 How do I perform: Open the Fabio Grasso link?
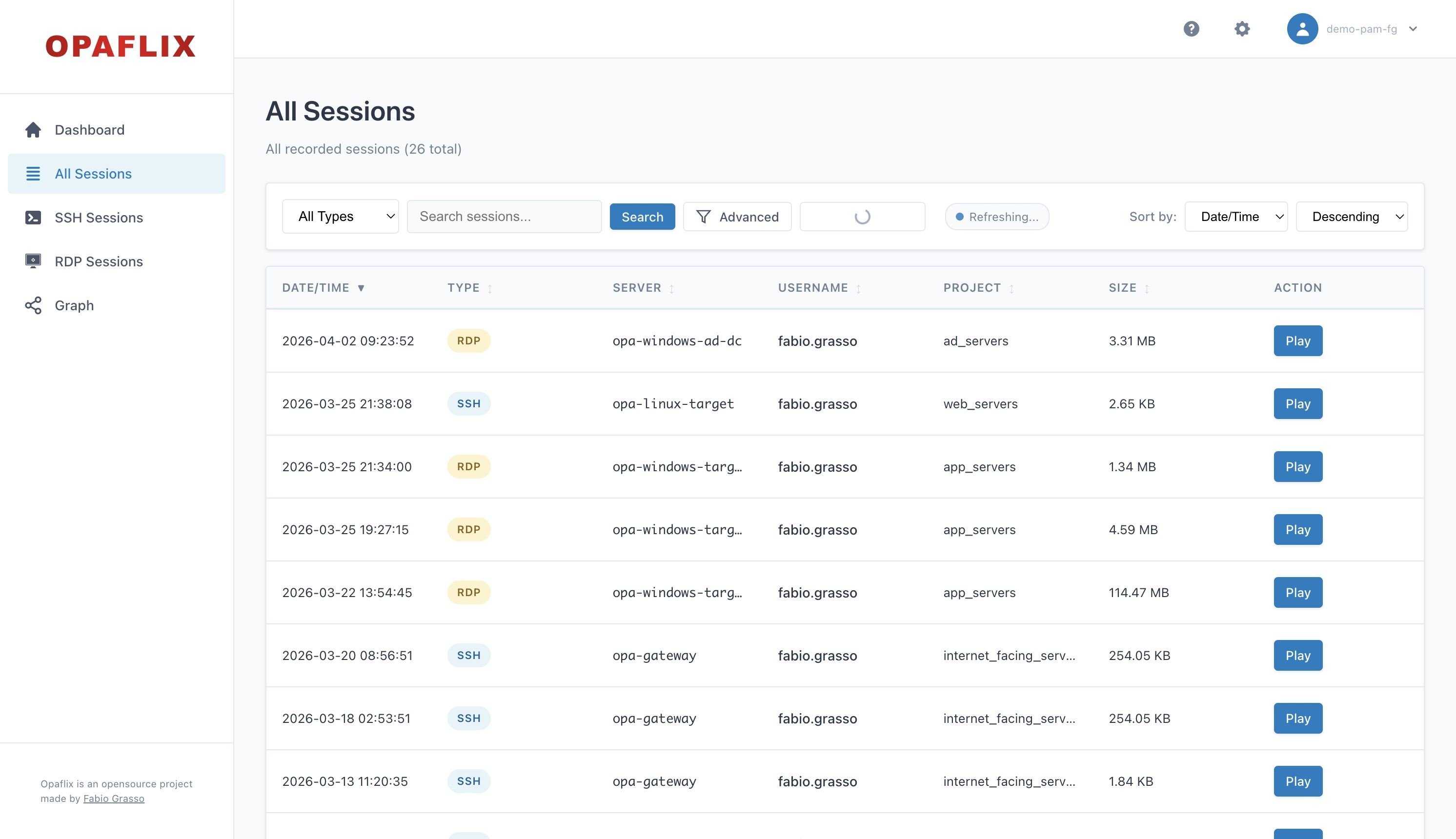[114, 799]
